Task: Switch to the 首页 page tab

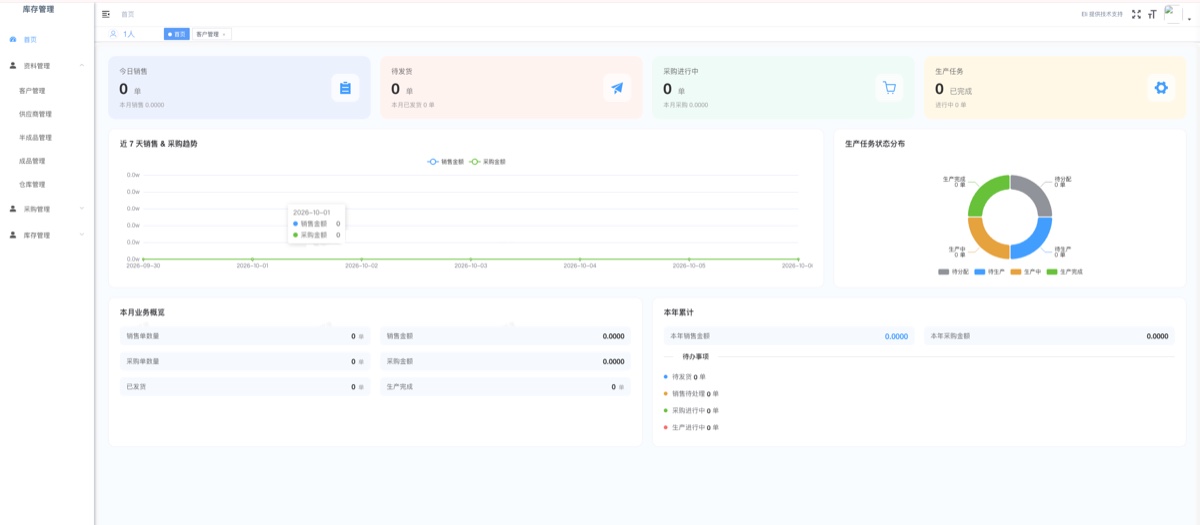Action: 176,34
